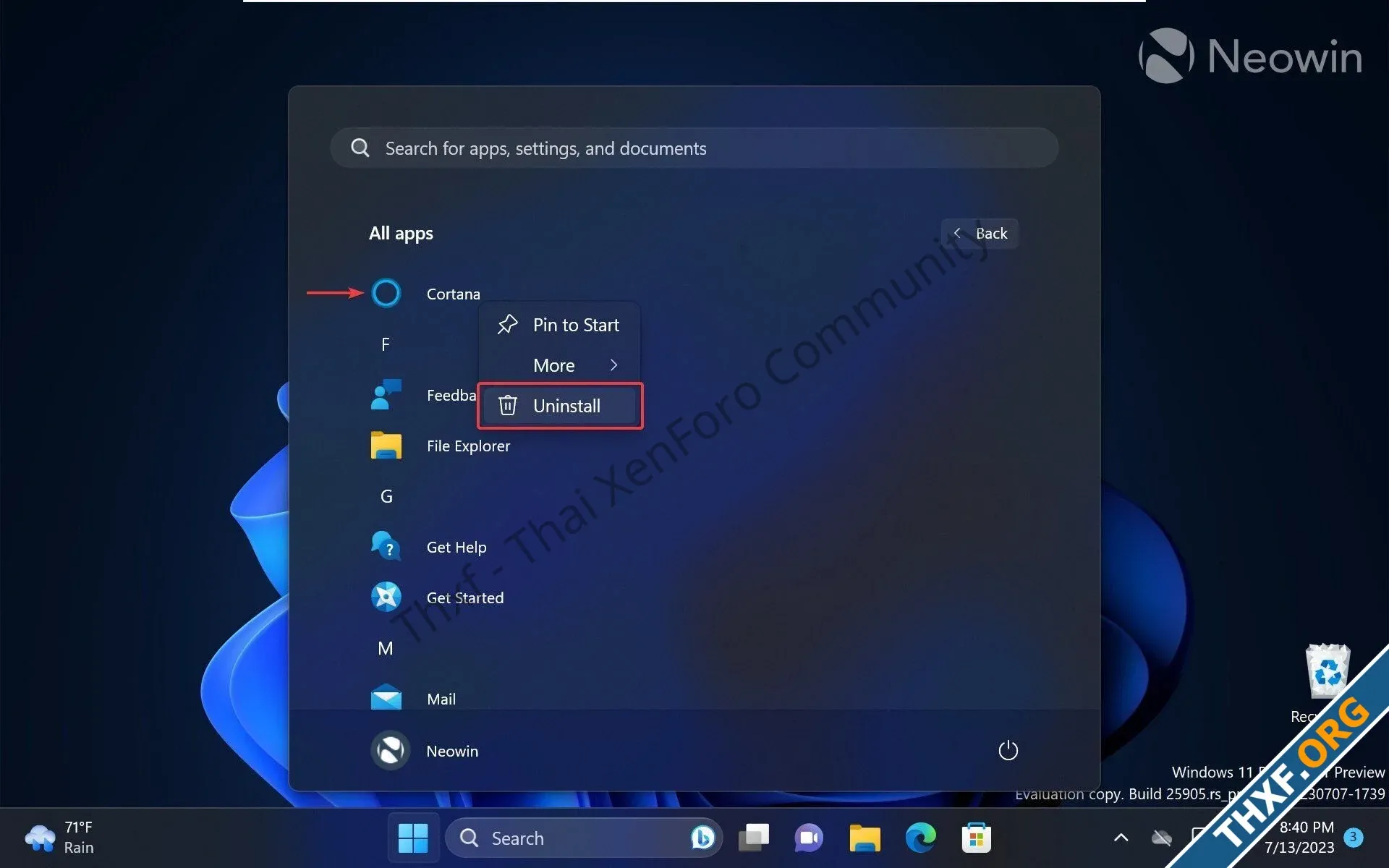Click the Get Started app icon
This screenshot has width=1389, height=868.
click(386, 597)
